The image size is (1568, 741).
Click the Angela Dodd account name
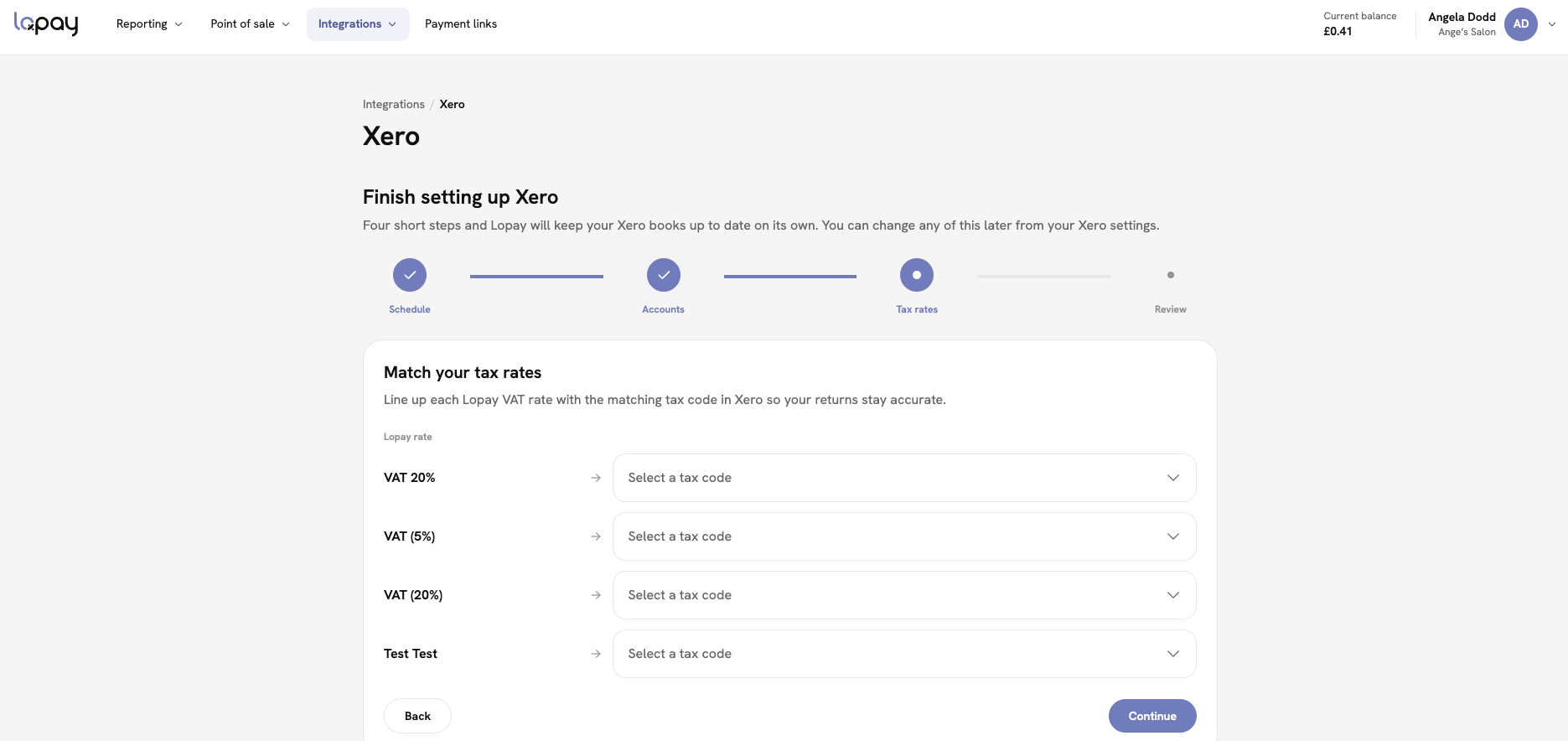(1462, 17)
